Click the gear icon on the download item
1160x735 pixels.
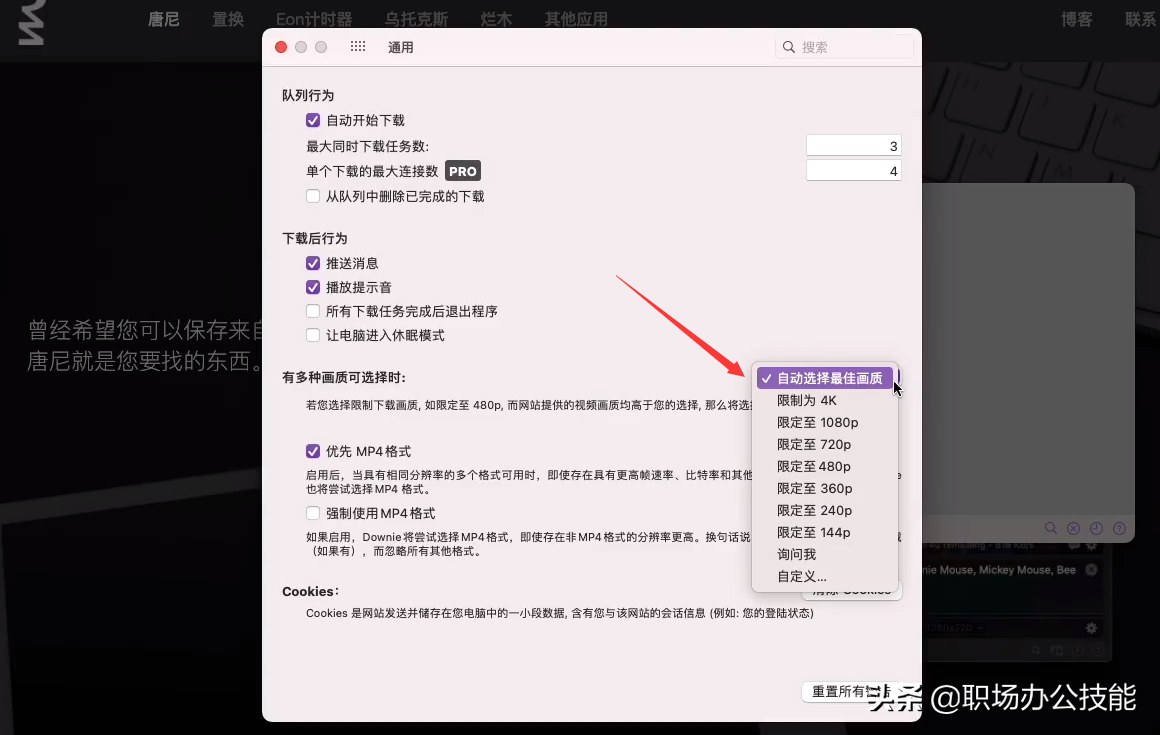pos(1089,628)
